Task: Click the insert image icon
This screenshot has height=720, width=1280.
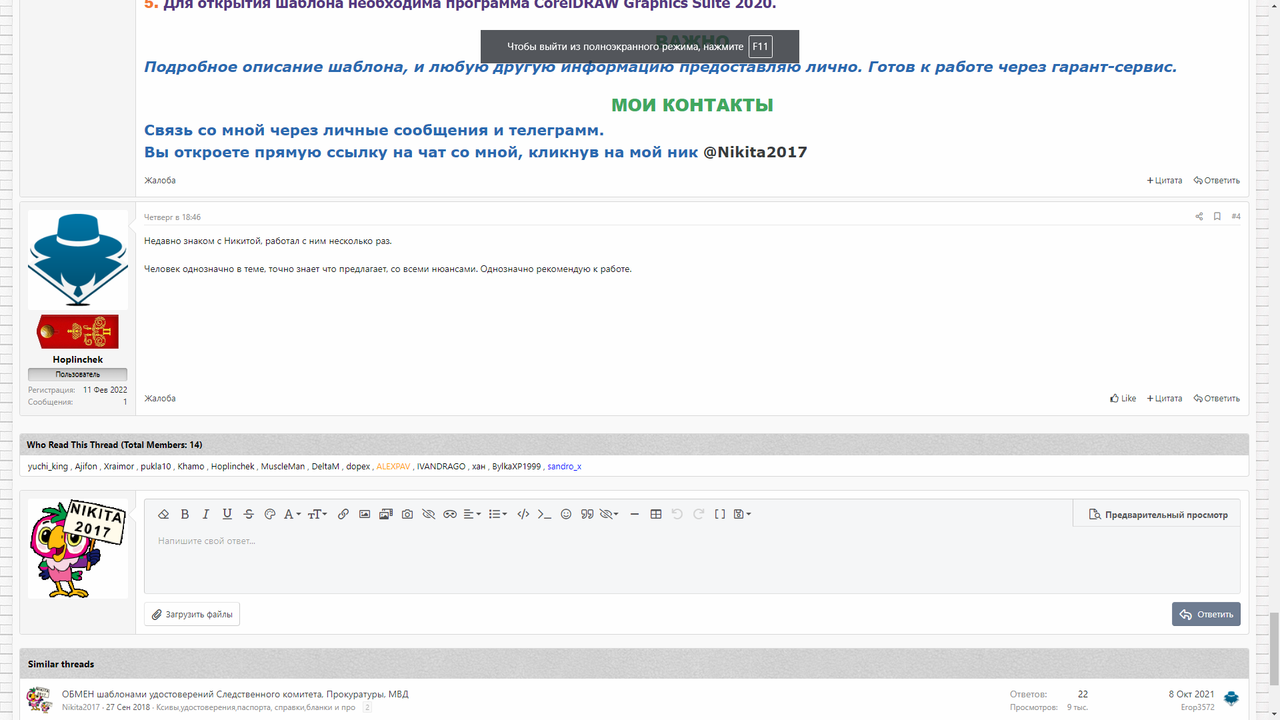Action: [x=364, y=514]
